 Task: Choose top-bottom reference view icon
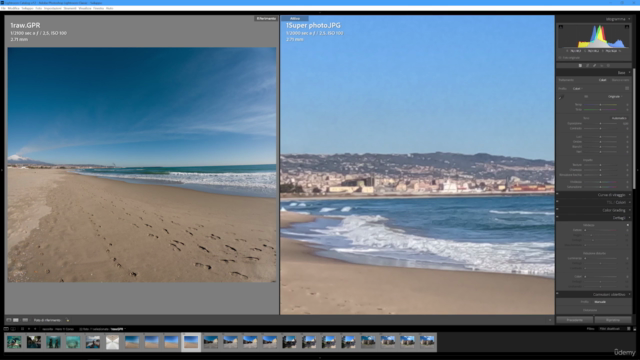coord(25,320)
